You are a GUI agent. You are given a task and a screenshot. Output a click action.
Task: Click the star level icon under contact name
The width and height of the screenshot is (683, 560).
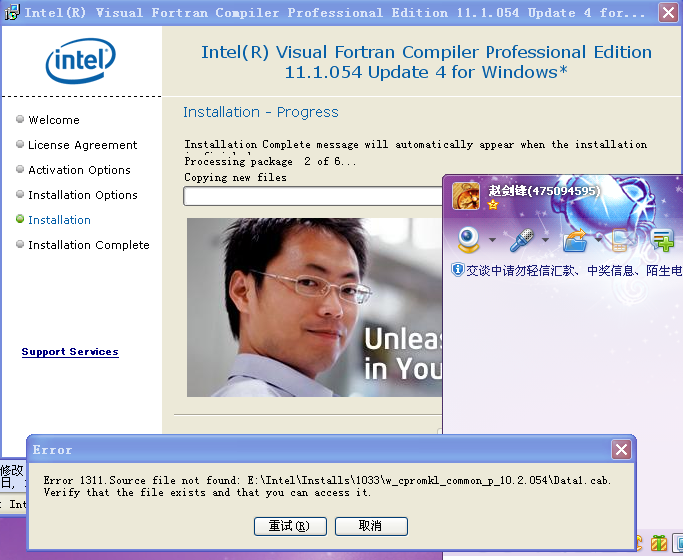click(x=493, y=205)
